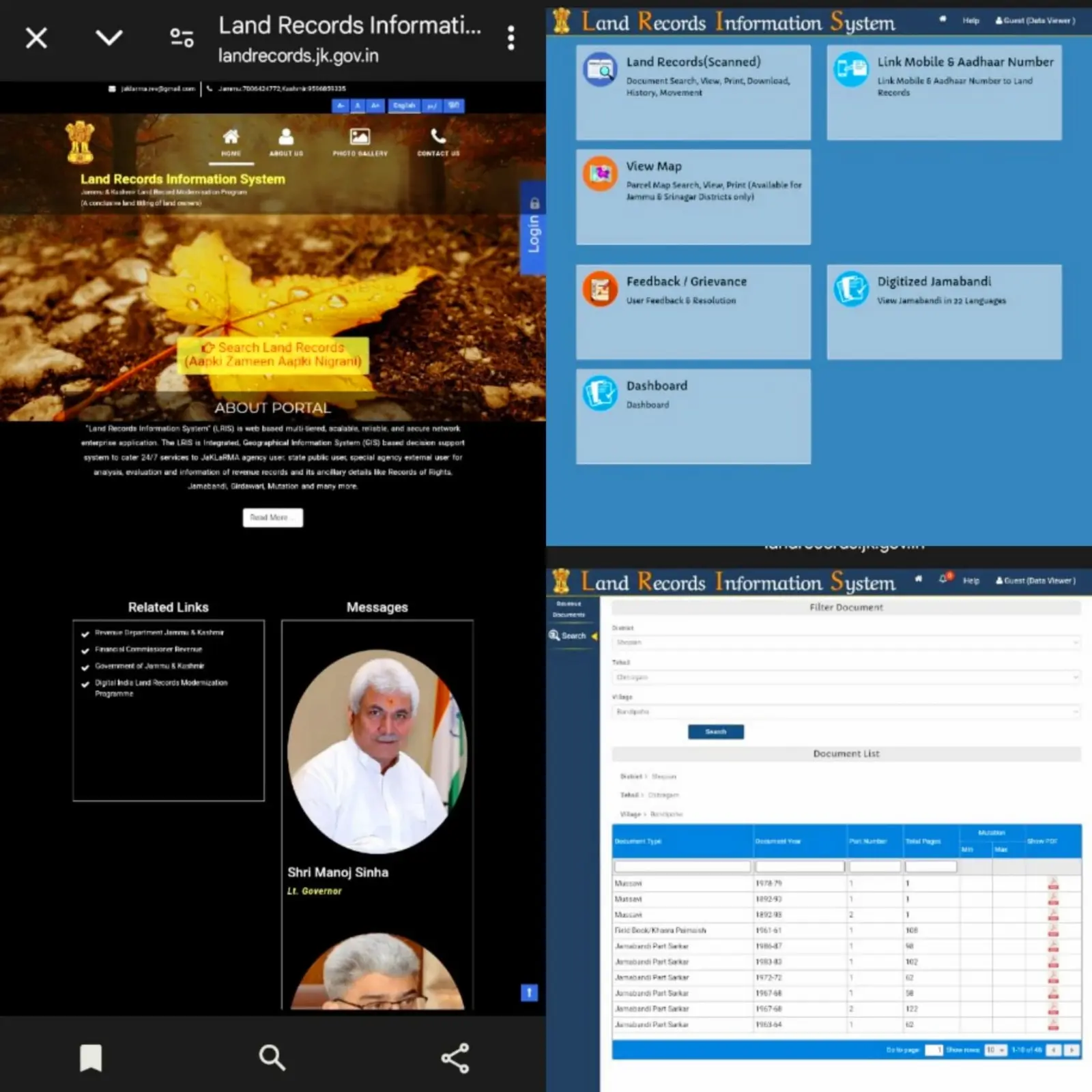Open the District dropdown in Filter Document
Screen dimensions: 1092x1092
point(846,642)
